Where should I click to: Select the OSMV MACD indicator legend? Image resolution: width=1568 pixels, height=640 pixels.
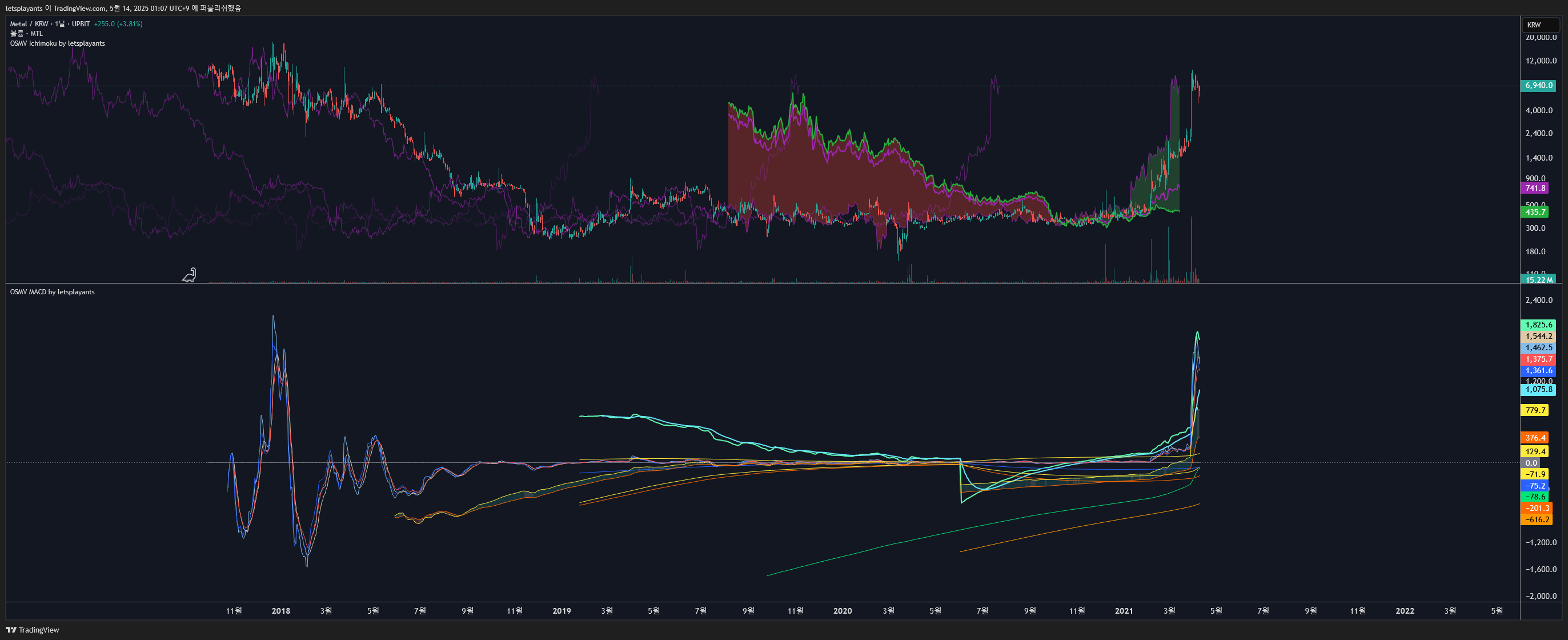(x=53, y=291)
